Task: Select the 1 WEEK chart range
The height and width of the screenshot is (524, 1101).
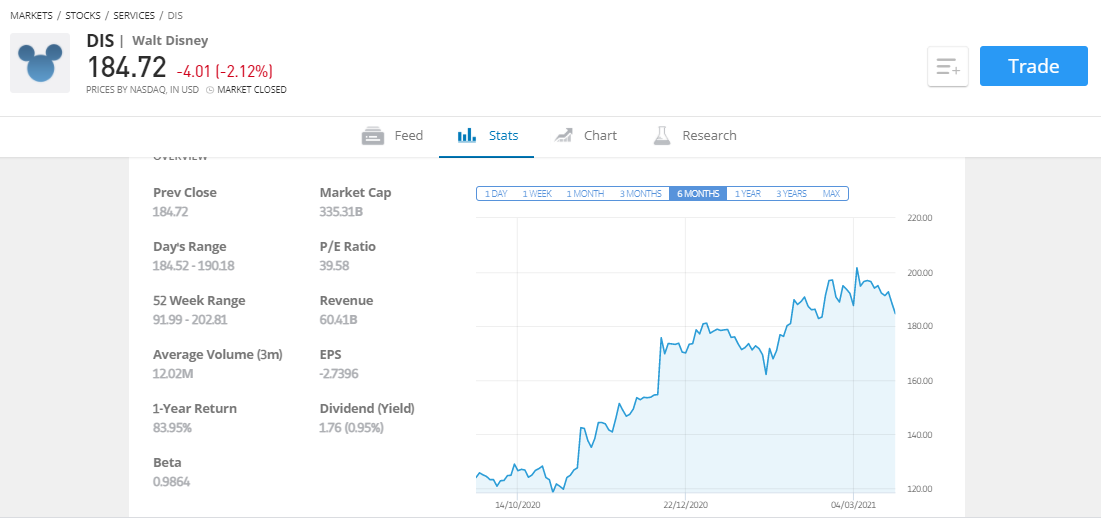Action: point(536,194)
